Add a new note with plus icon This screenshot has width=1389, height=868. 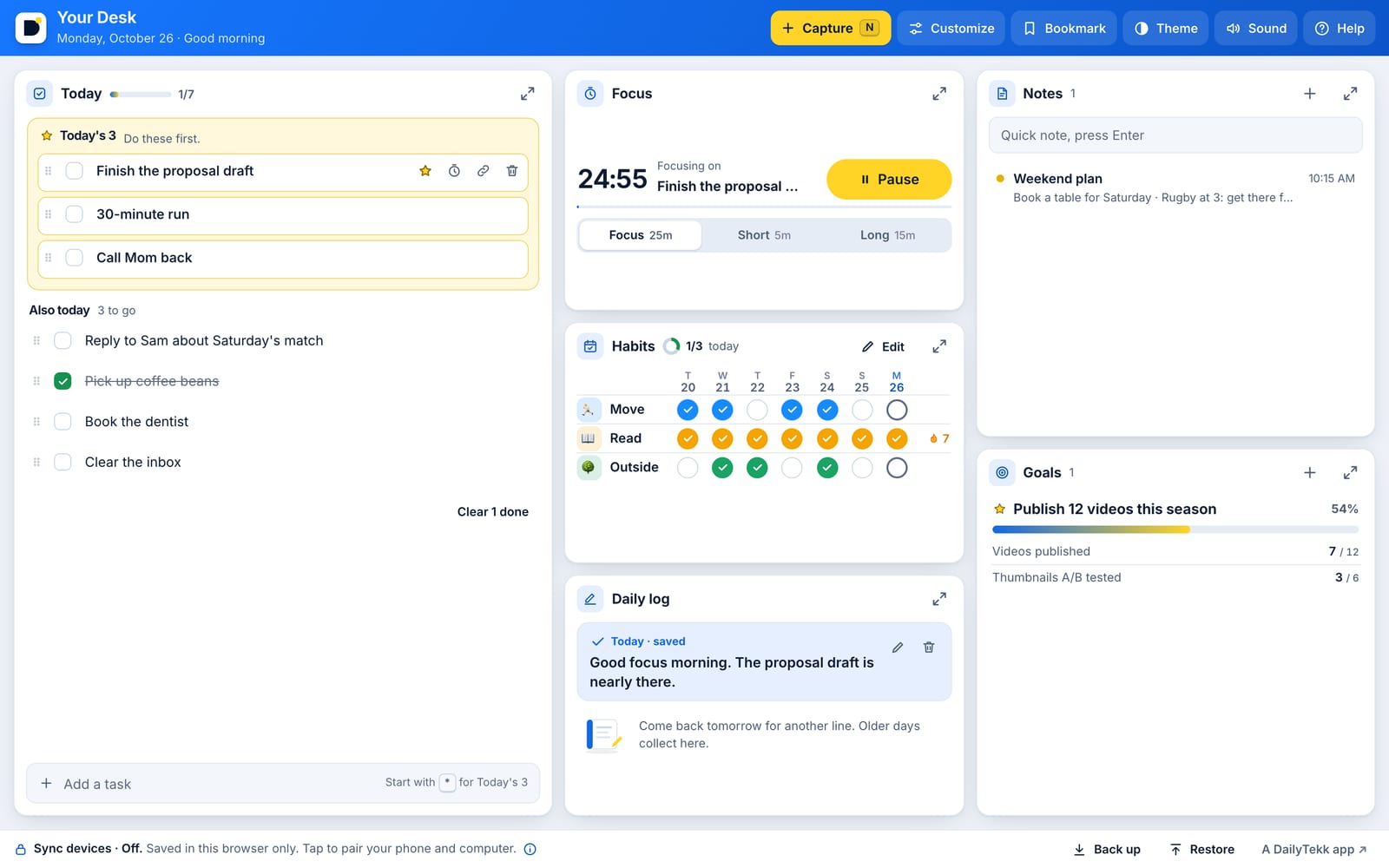1310,94
